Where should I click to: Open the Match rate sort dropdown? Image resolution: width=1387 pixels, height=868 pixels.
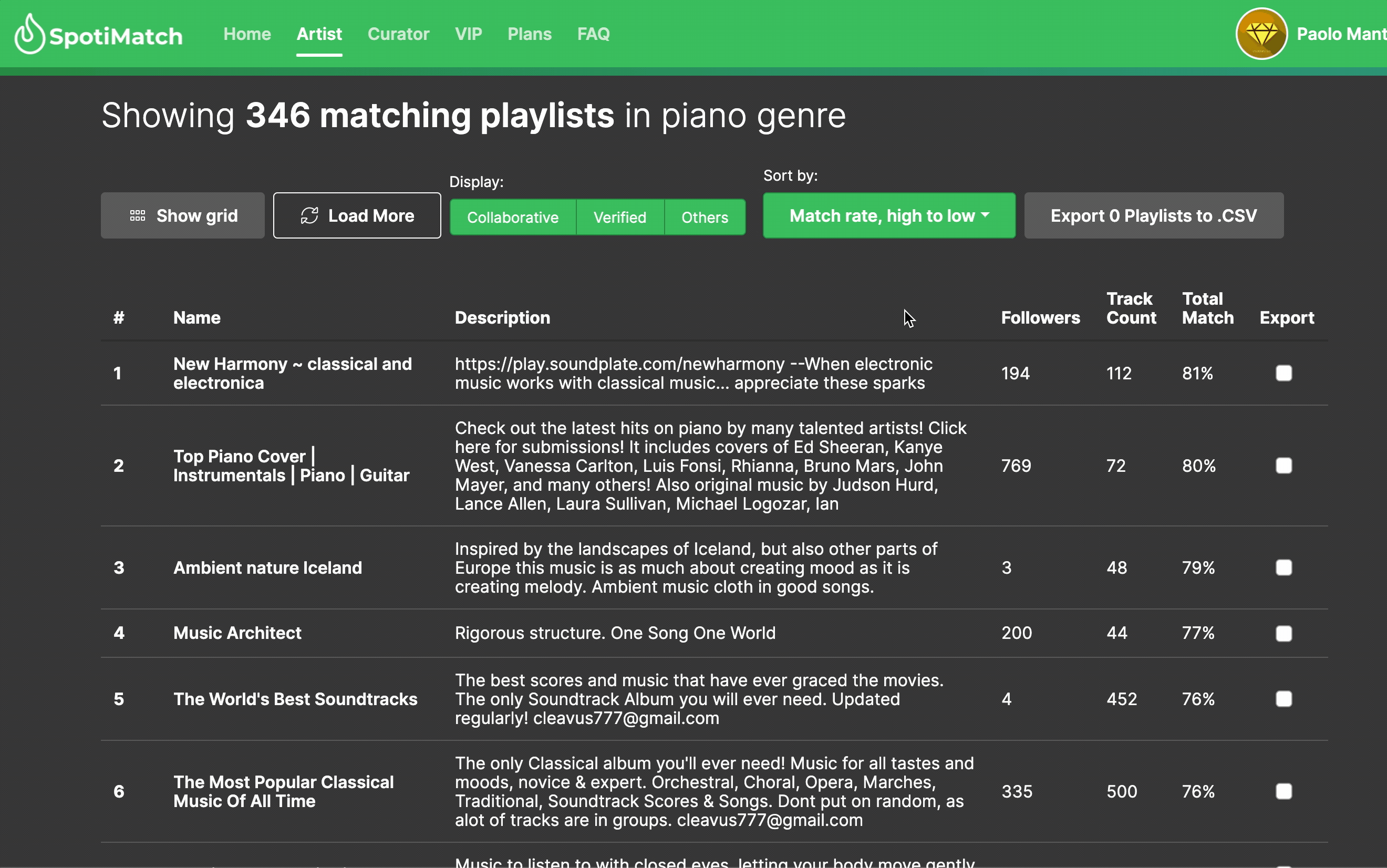(x=888, y=216)
